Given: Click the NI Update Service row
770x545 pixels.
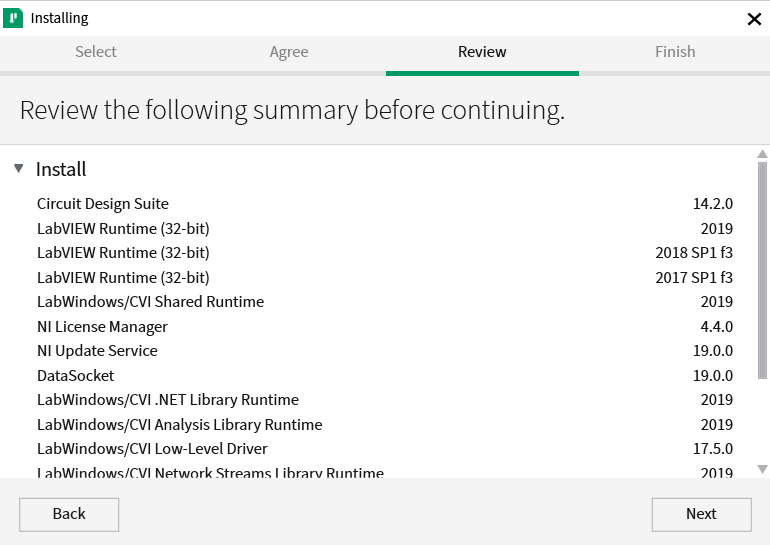Looking at the screenshot, I should pyautogui.click(x=385, y=351).
